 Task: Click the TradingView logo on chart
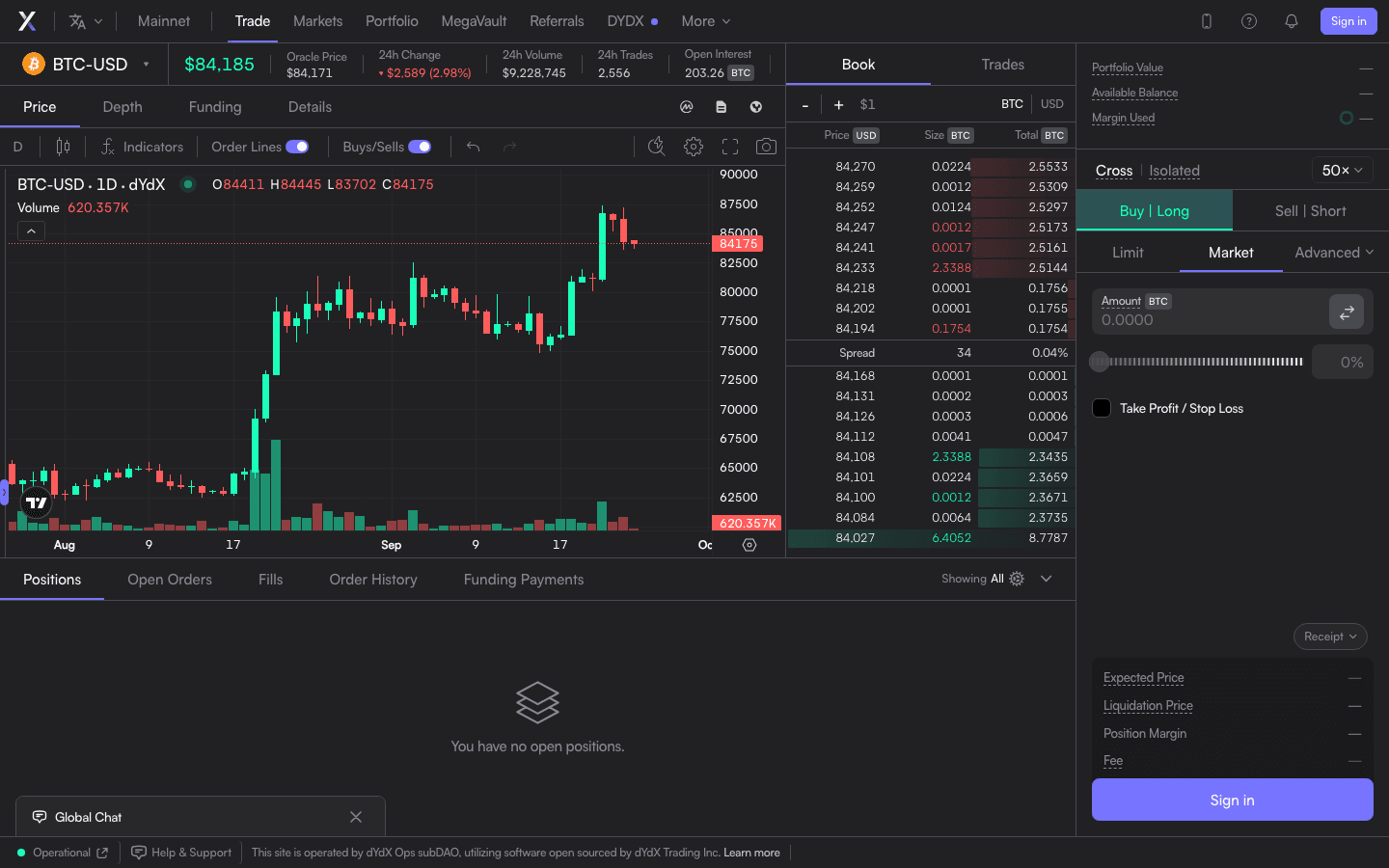[37, 502]
